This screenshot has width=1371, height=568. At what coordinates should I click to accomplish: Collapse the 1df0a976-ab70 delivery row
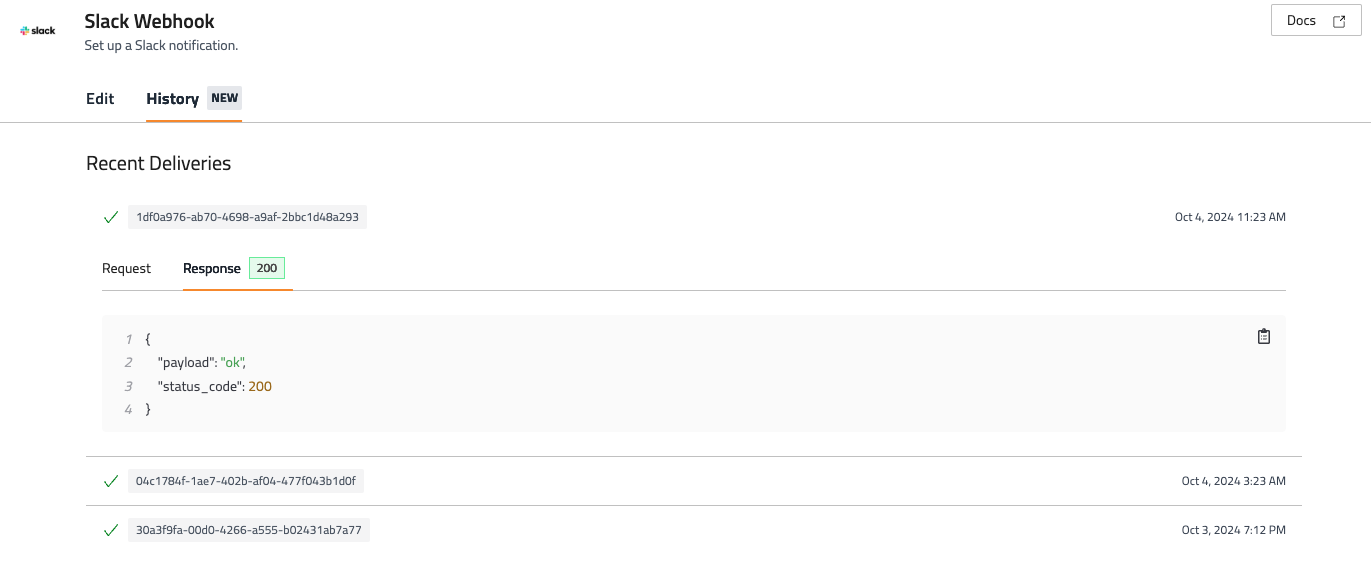[x=247, y=217]
